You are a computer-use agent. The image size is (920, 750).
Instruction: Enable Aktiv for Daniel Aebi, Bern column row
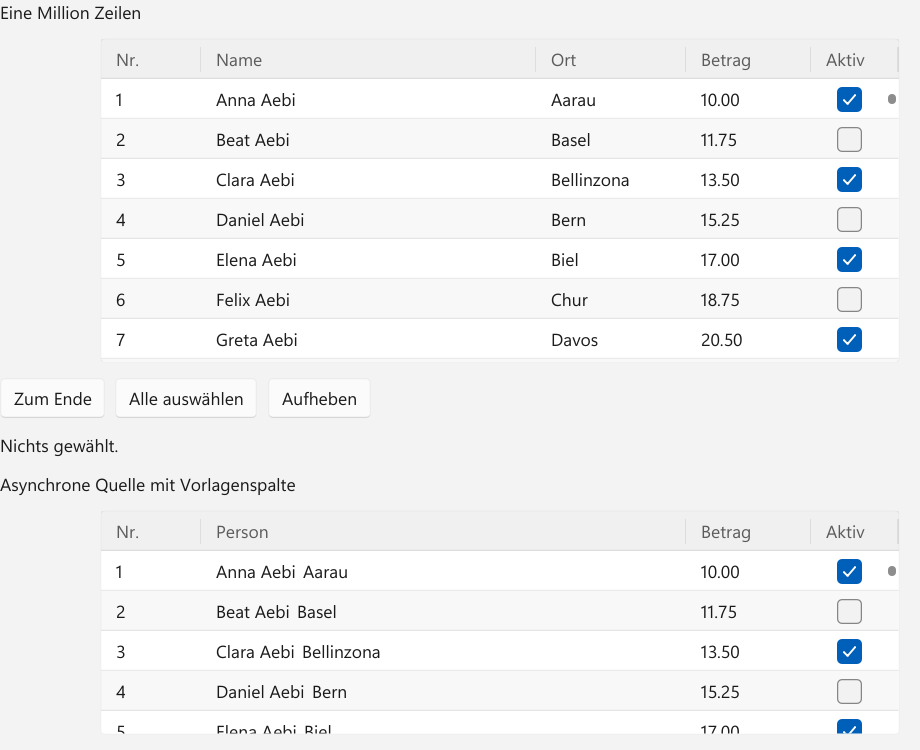[x=849, y=219]
